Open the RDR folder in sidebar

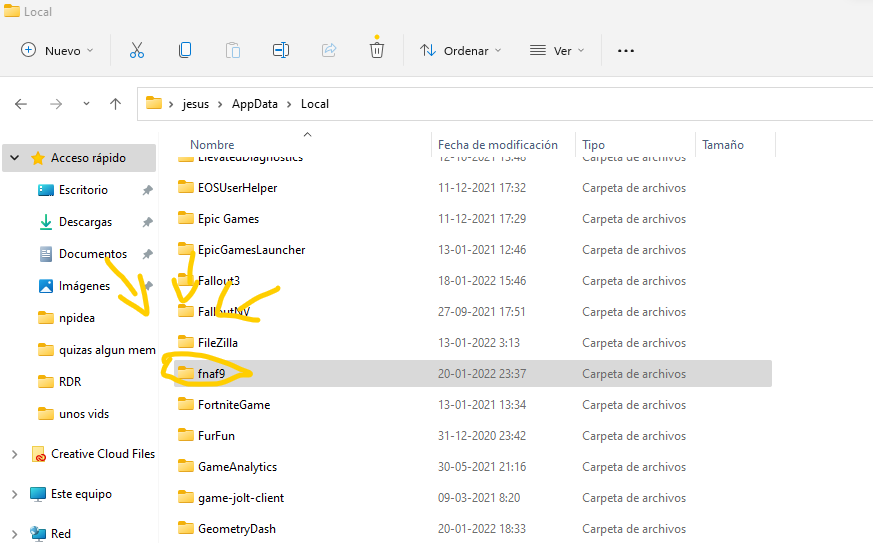[70, 381]
